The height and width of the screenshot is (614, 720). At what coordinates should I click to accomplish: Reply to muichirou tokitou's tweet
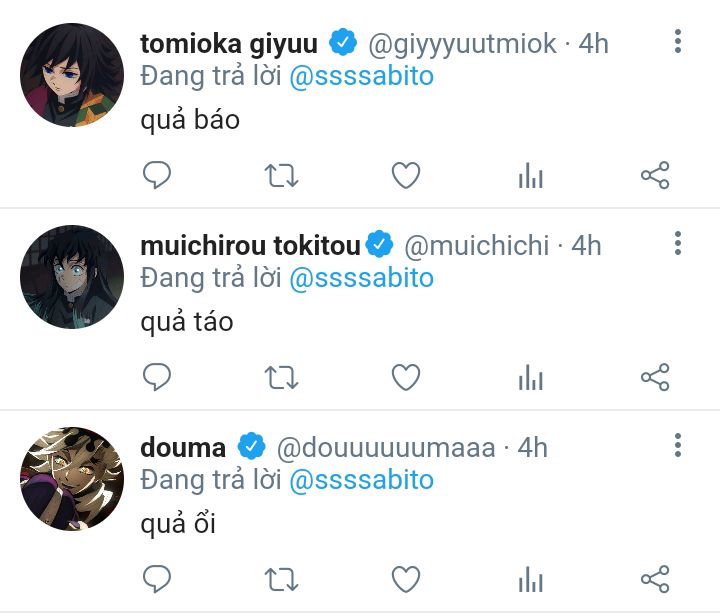pyautogui.click(x=157, y=377)
